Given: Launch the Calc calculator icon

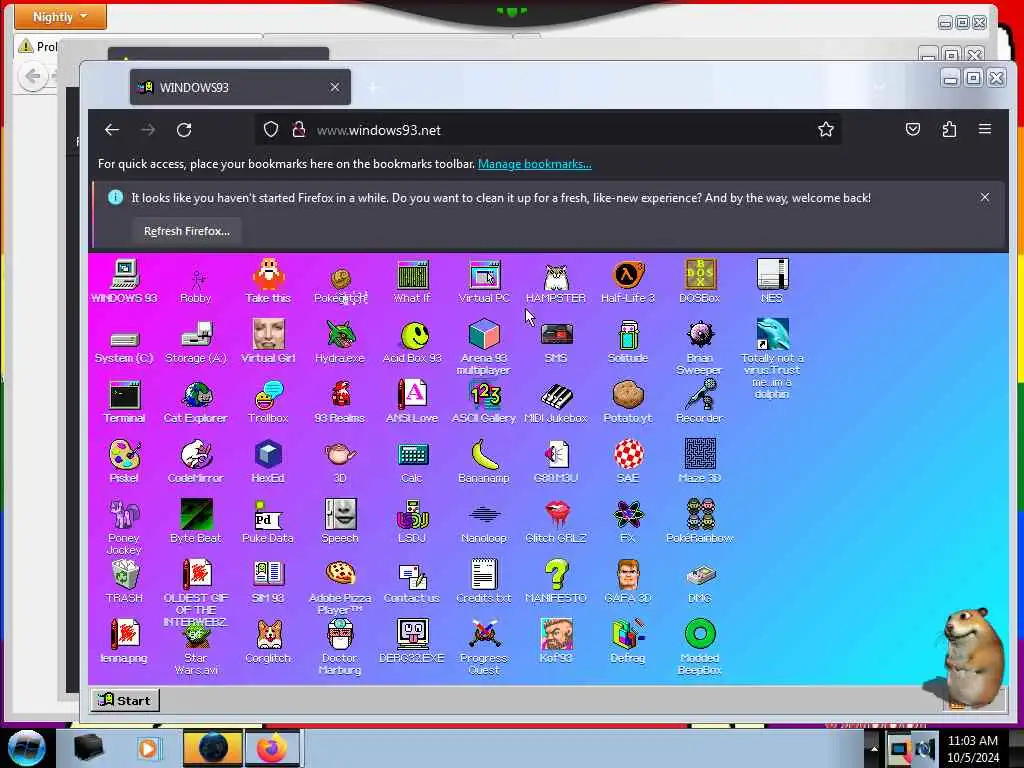Looking at the screenshot, I should 412,462.
